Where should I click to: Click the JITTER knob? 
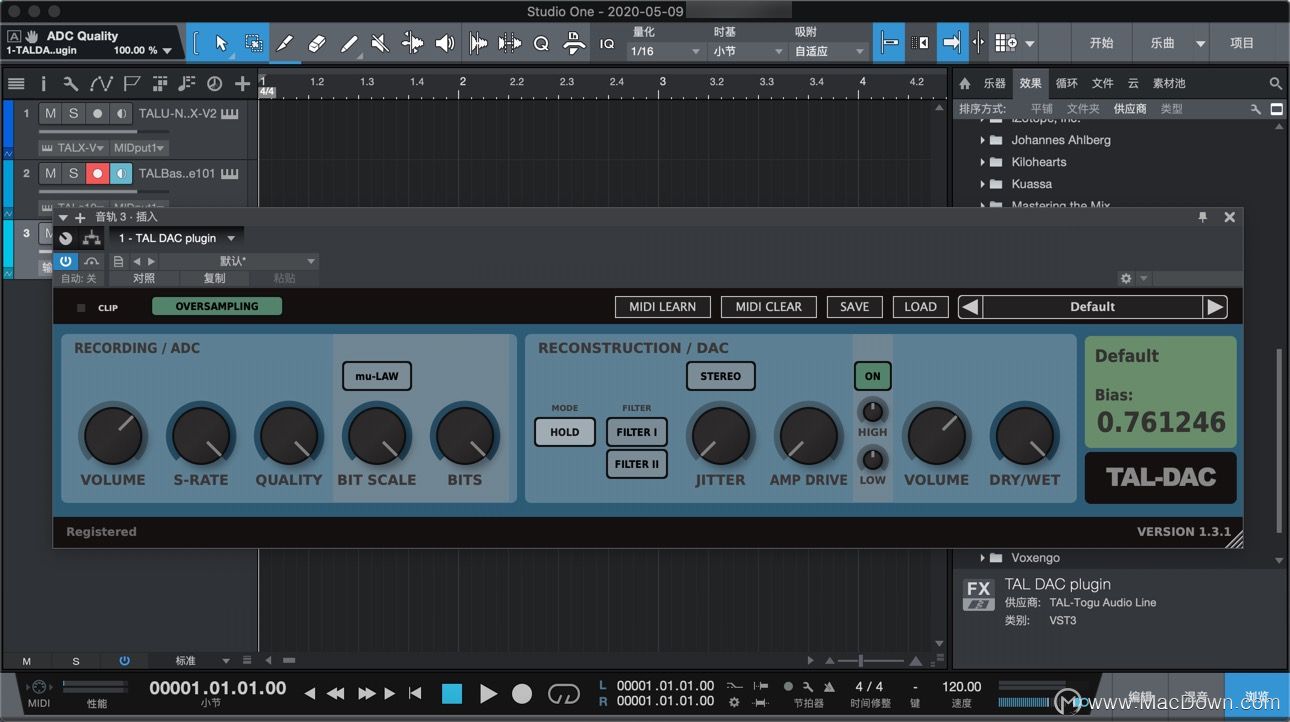pos(720,436)
